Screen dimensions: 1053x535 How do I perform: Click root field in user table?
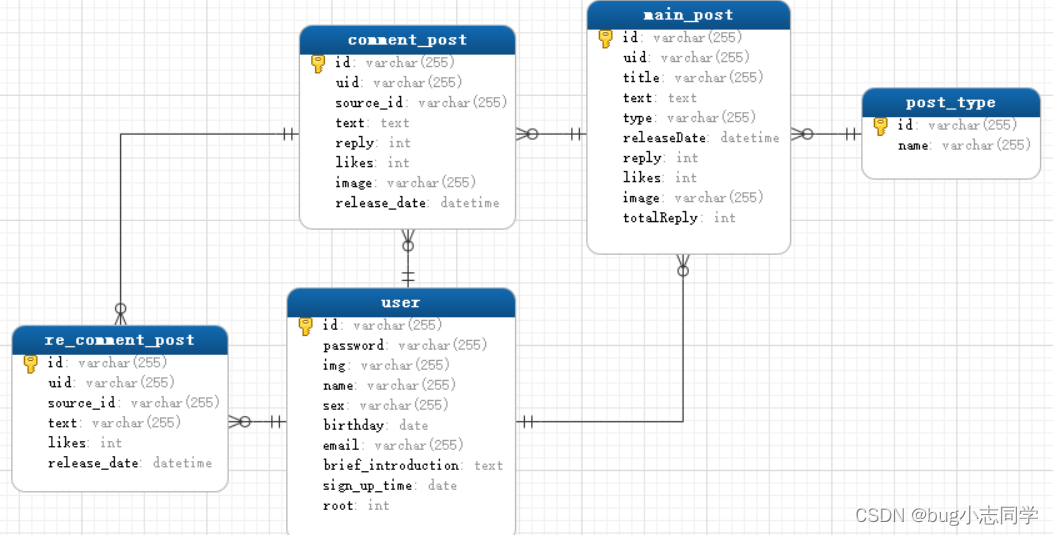click(356, 506)
